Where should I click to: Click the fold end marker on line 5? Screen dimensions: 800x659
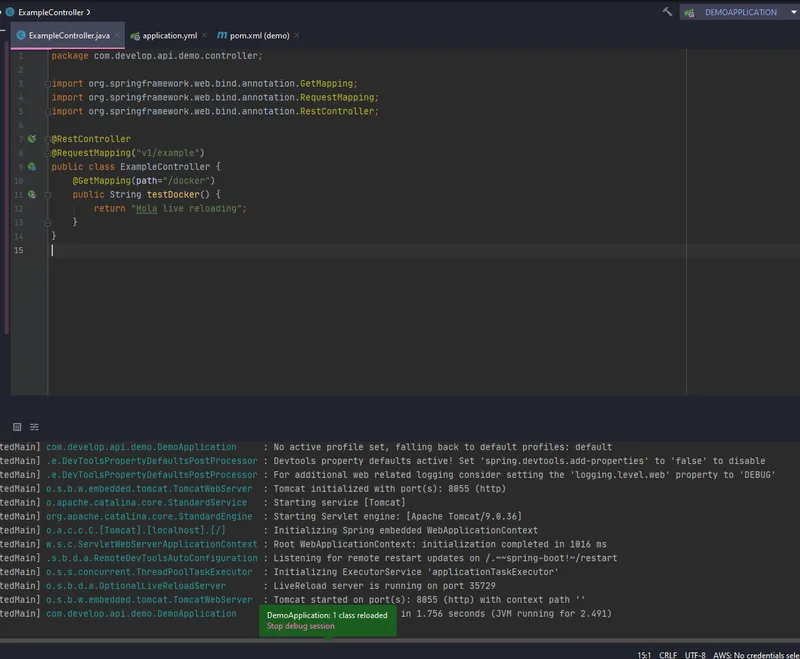[47, 111]
